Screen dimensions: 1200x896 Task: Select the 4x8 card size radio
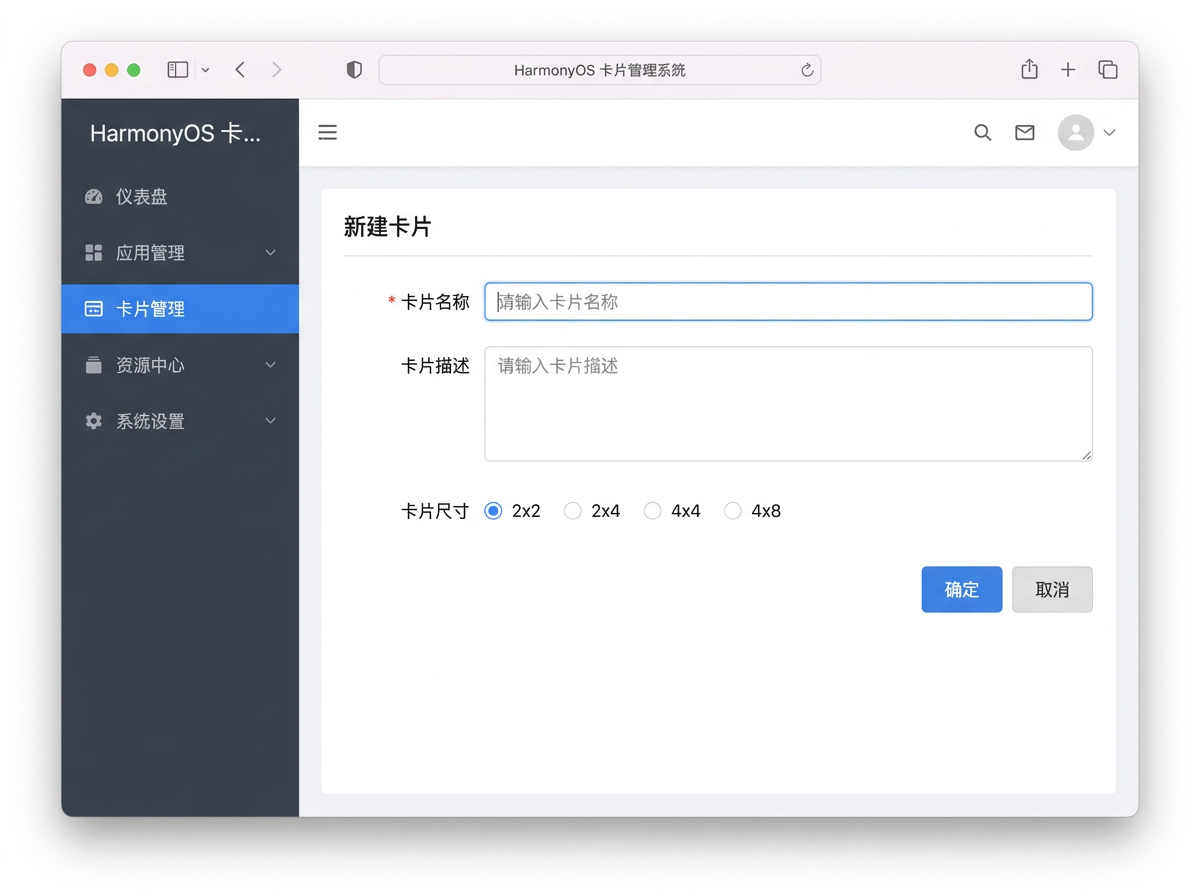pos(733,511)
